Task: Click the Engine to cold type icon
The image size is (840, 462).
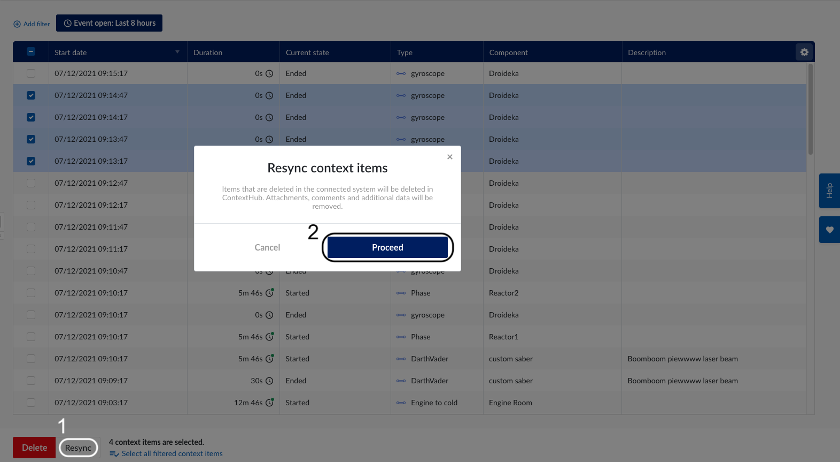Action: click(401, 403)
